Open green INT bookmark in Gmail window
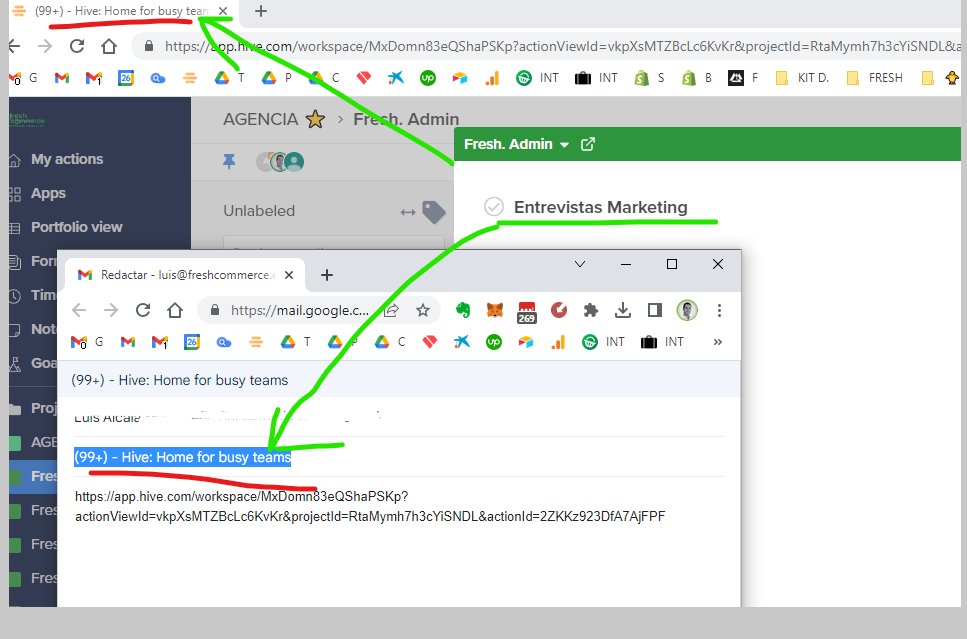Screen dimensions: 967x639 tap(603, 342)
